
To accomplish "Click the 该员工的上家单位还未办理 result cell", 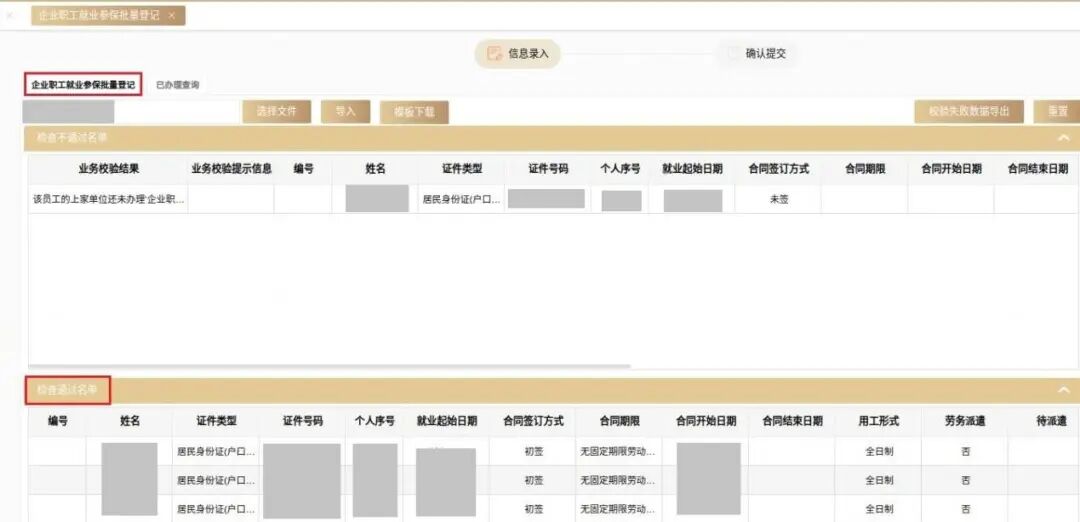I will tap(108, 200).
